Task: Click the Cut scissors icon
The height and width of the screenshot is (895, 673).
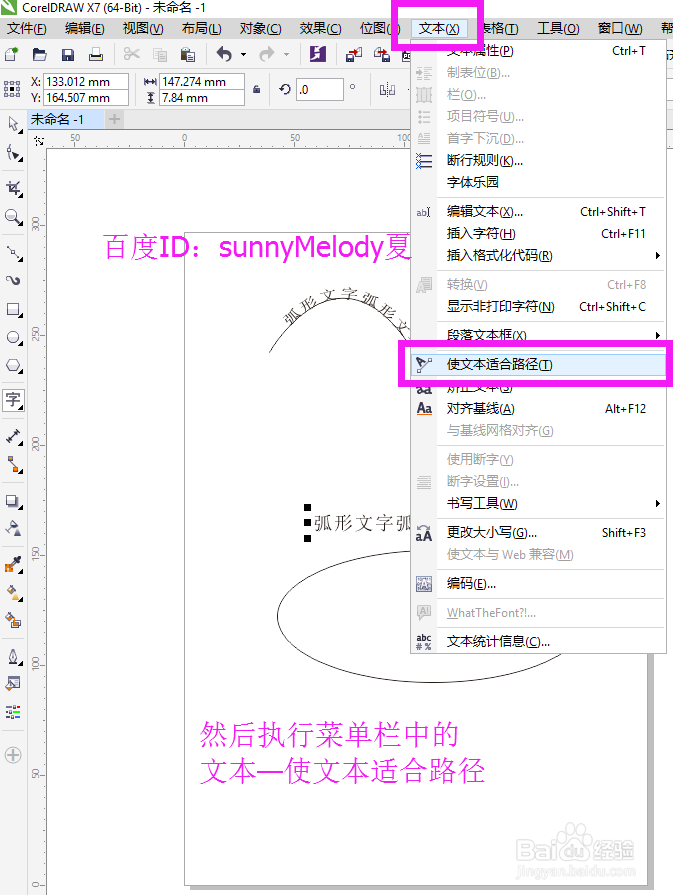Action: point(132,55)
